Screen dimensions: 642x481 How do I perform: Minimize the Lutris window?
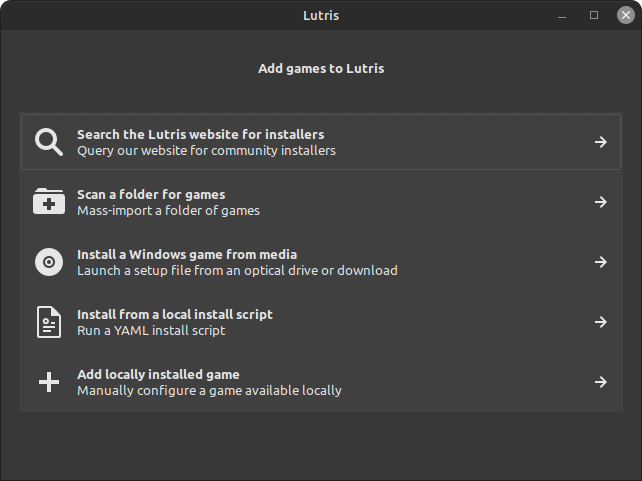pyautogui.click(x=562, y=16)
